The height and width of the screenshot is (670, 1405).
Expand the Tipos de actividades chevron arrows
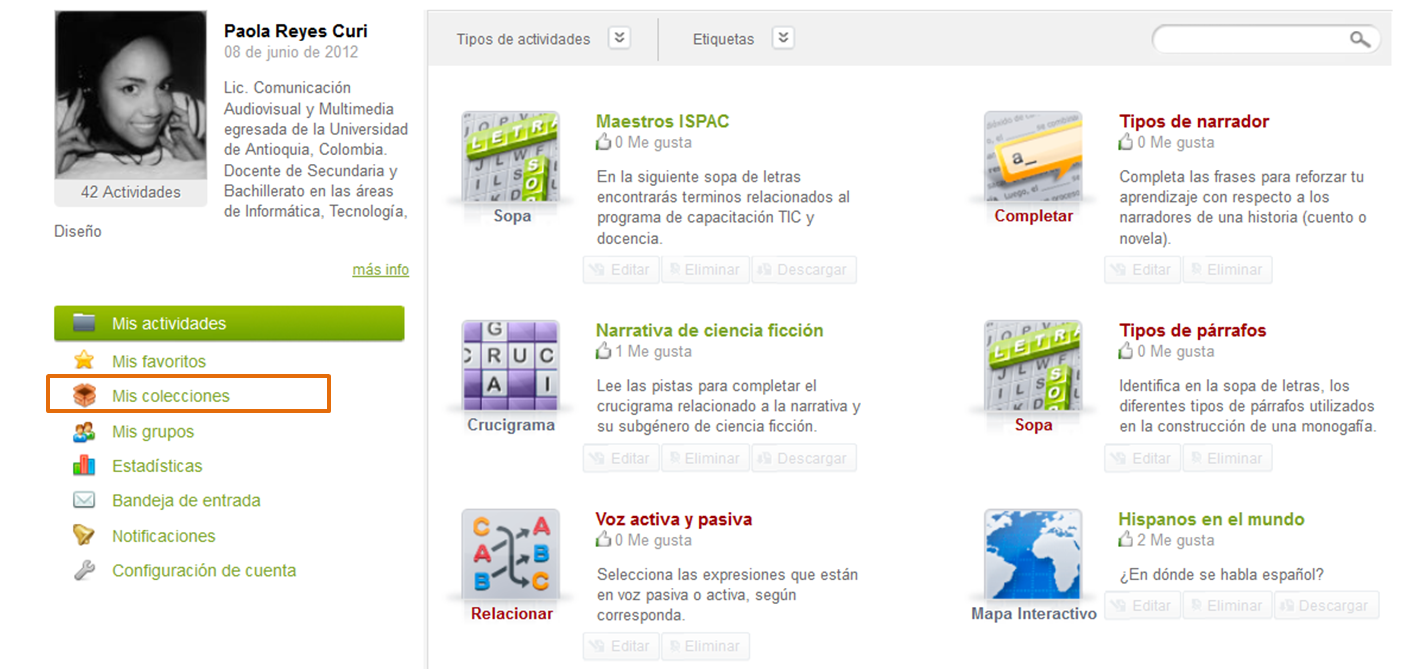[x=619, y=37]
